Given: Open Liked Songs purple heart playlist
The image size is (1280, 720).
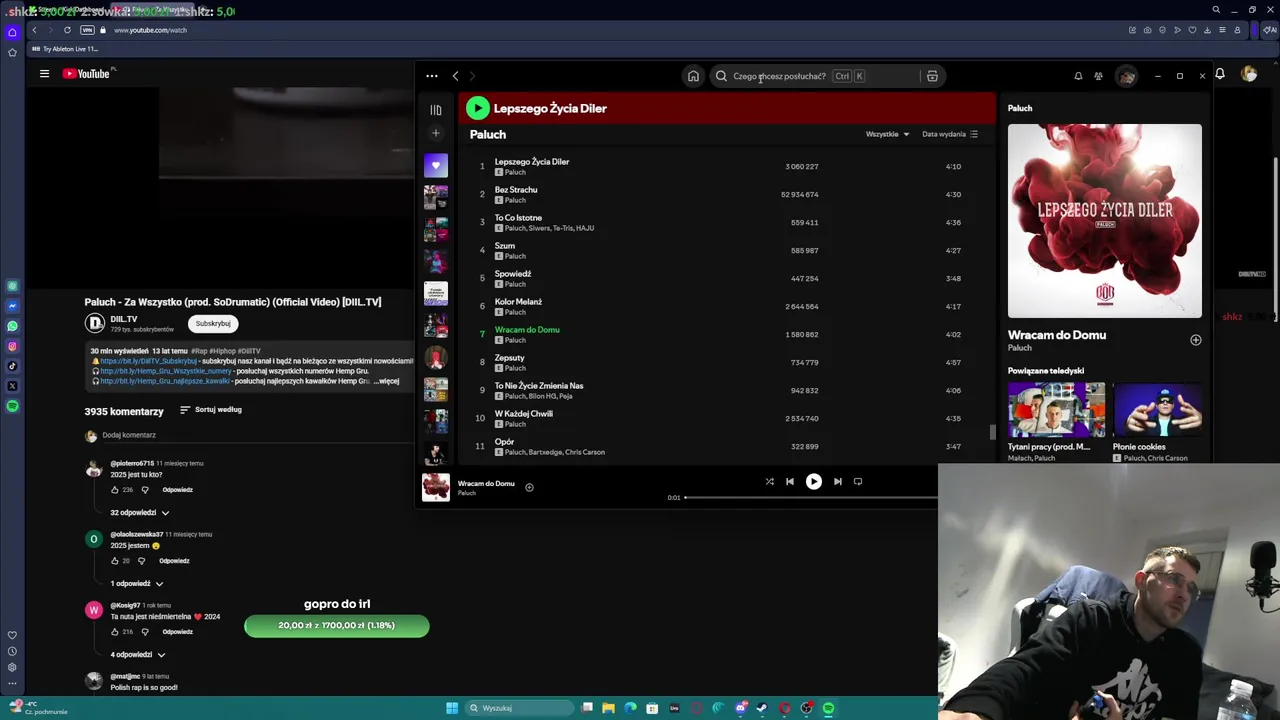Looking at the screenshot, I should 436,165.
